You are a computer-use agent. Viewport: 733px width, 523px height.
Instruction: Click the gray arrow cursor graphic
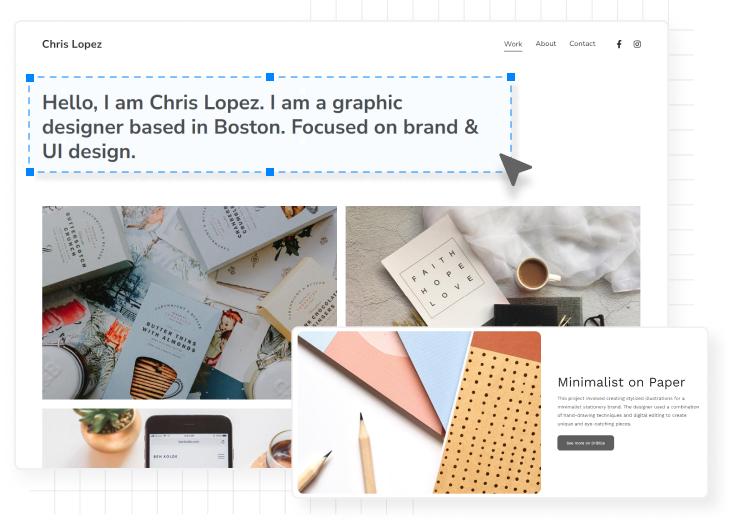tap(515, 169)
